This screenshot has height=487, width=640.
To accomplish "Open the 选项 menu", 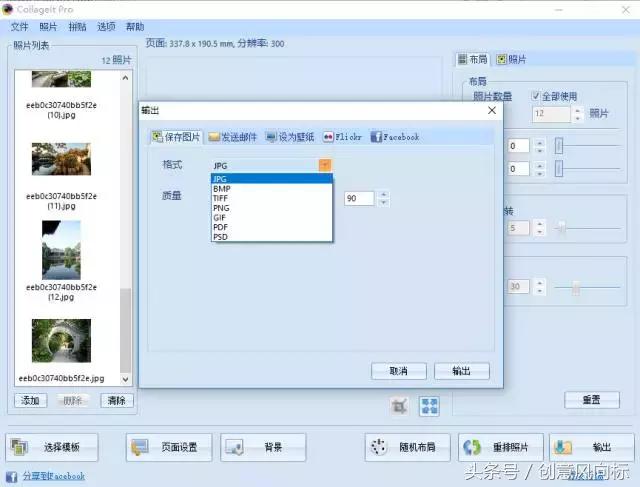I will click(x=106, y=27).
